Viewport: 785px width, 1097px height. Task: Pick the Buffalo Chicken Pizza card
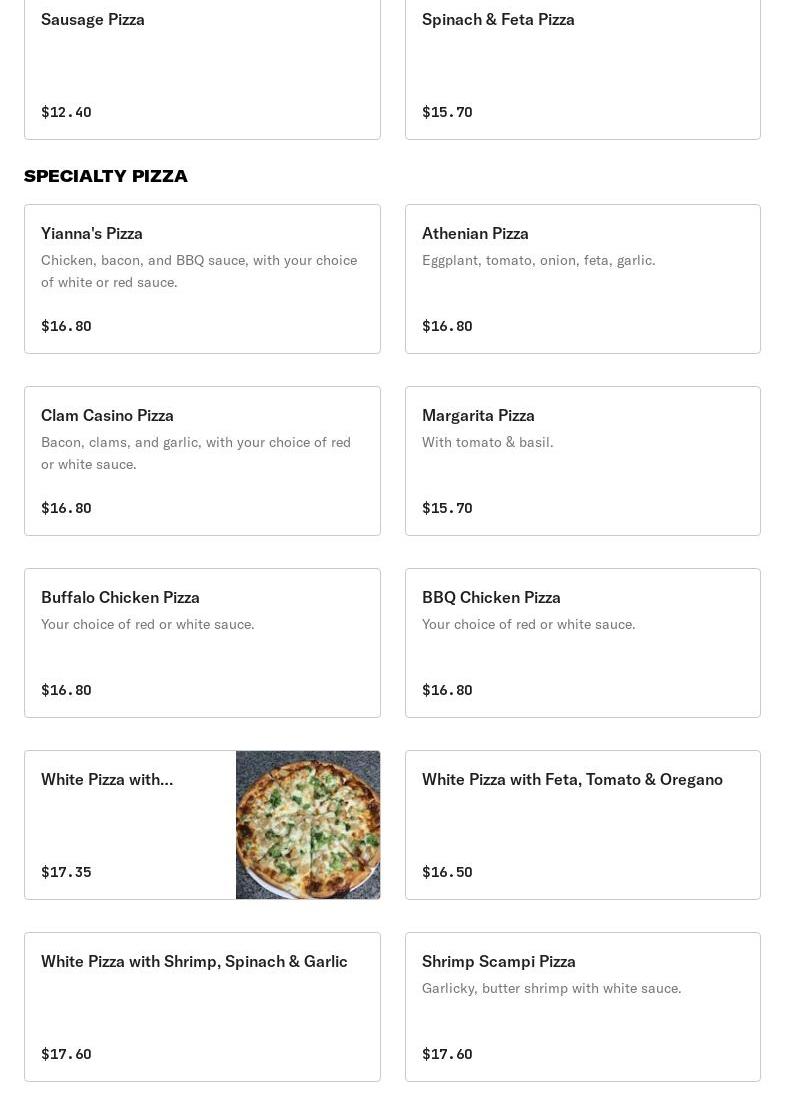point(120,598)
